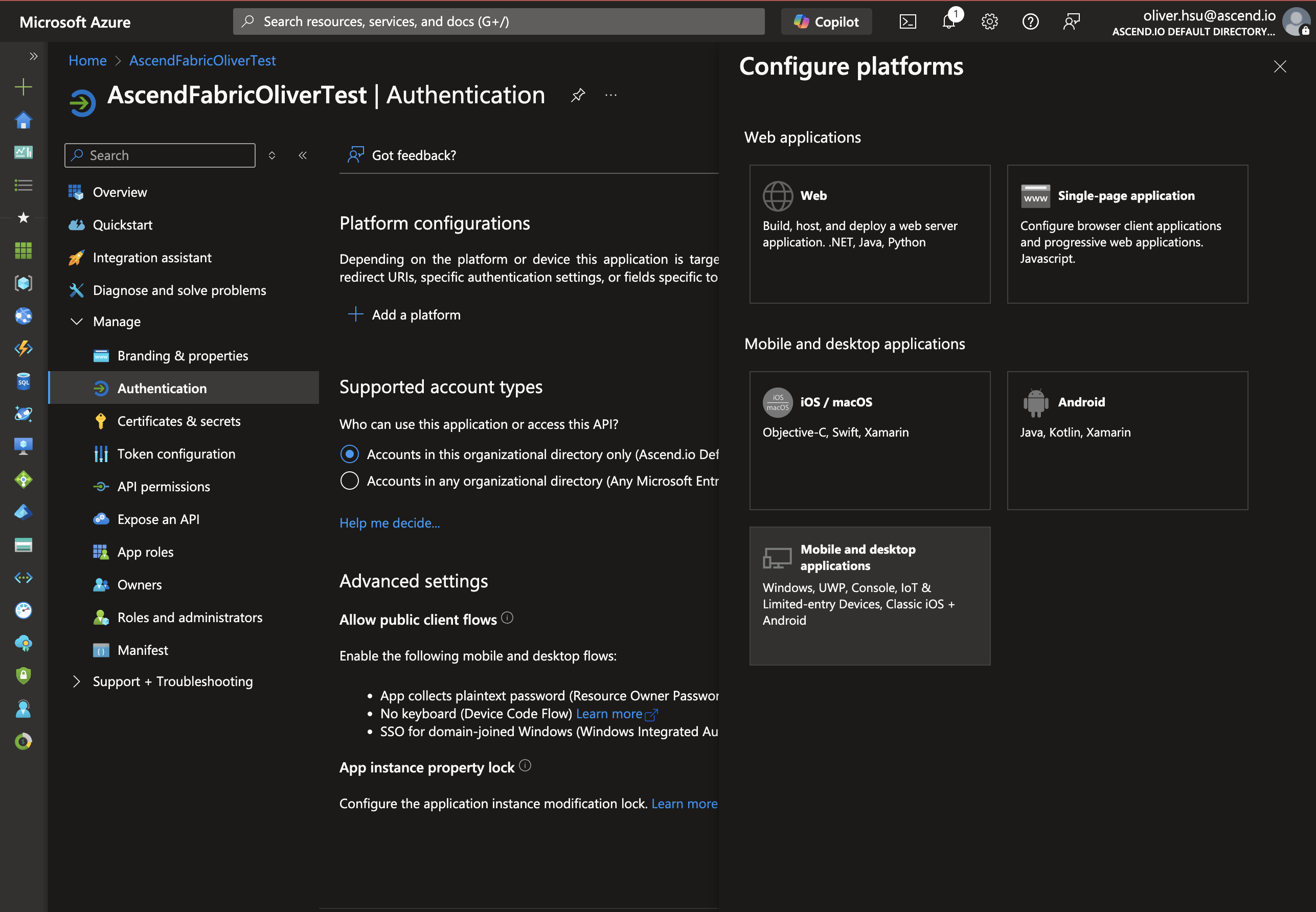Select directory-only accounts radio button
1316x912 pixels.
(x=349, y=454)
